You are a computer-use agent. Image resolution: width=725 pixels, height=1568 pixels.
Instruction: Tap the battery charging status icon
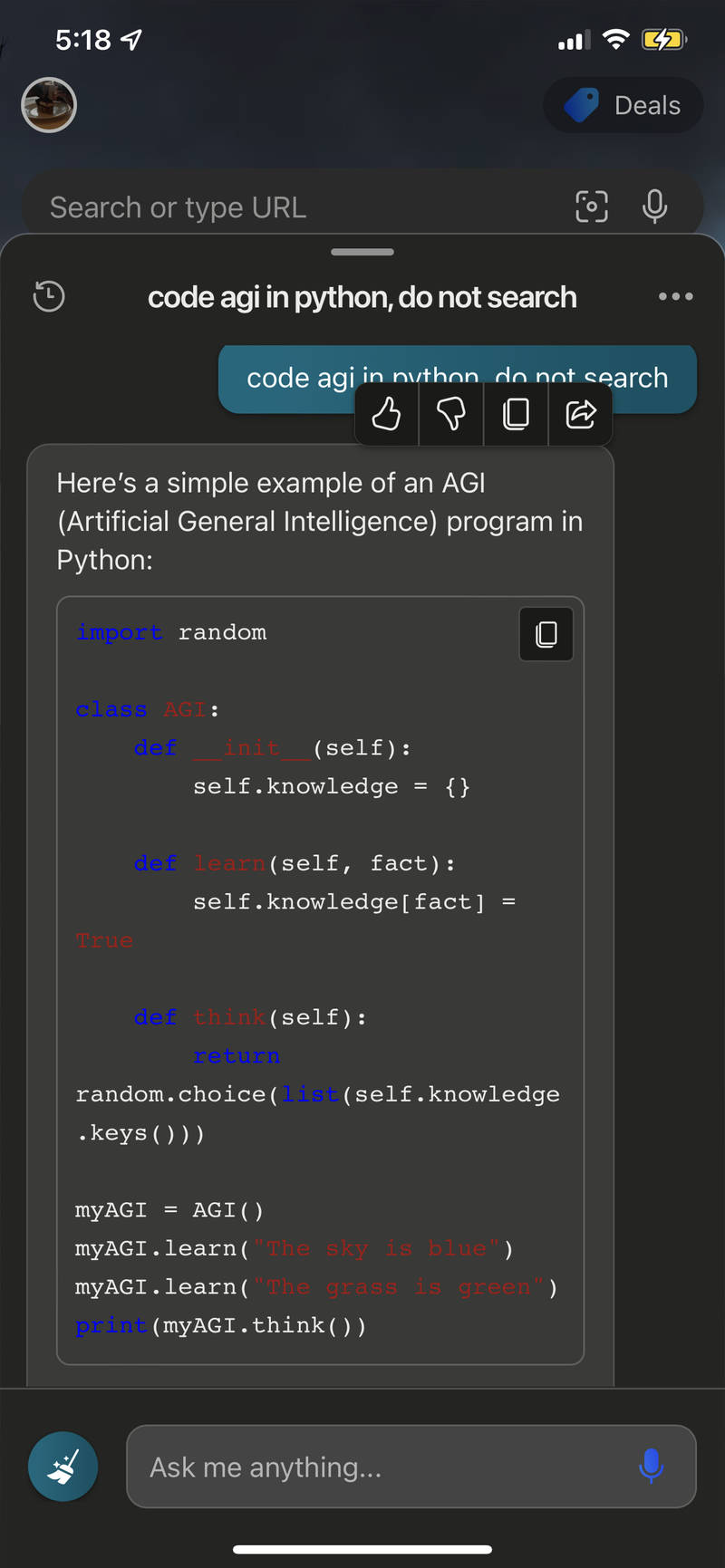tap(663, 40)
